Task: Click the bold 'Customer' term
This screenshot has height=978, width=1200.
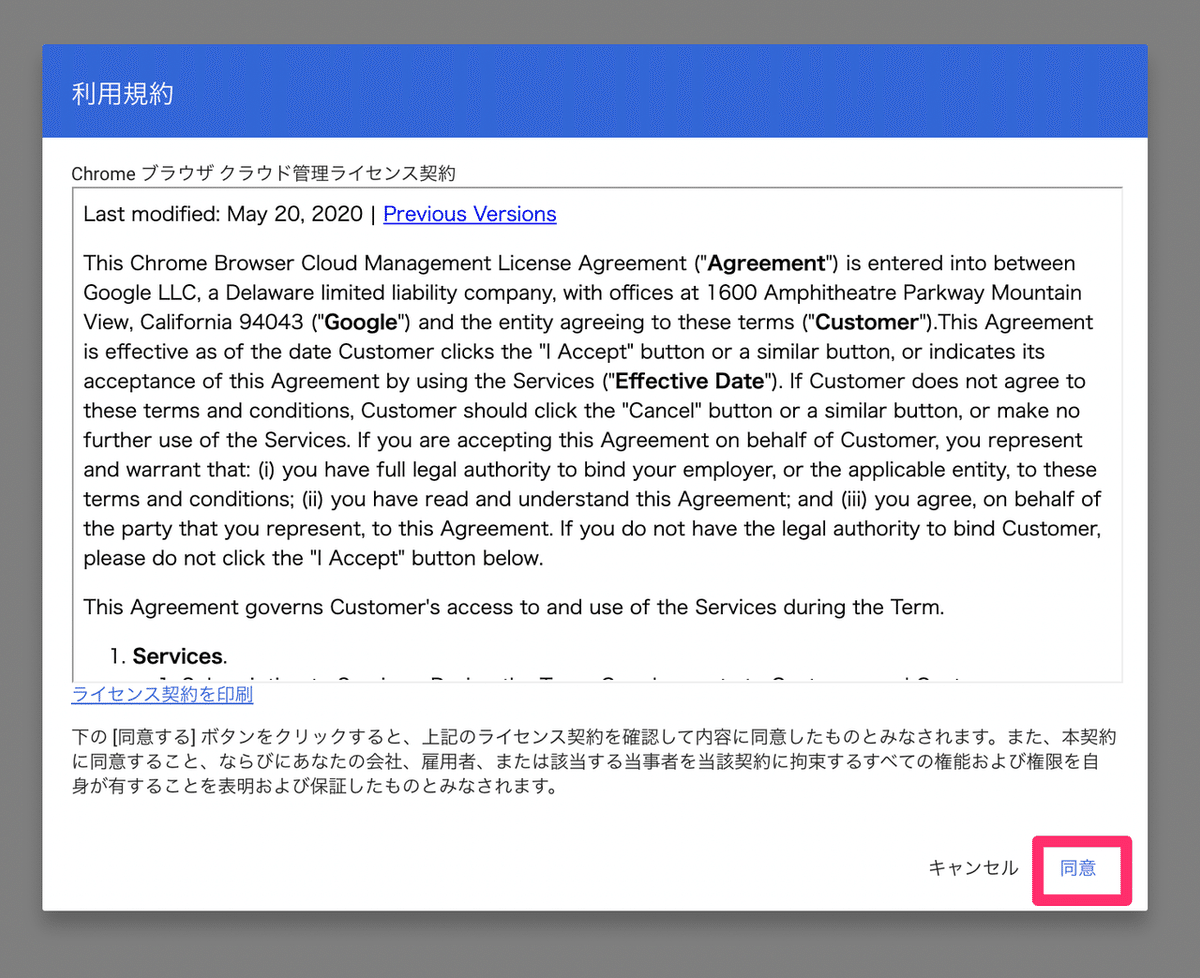Action: [x=867, y=322]
